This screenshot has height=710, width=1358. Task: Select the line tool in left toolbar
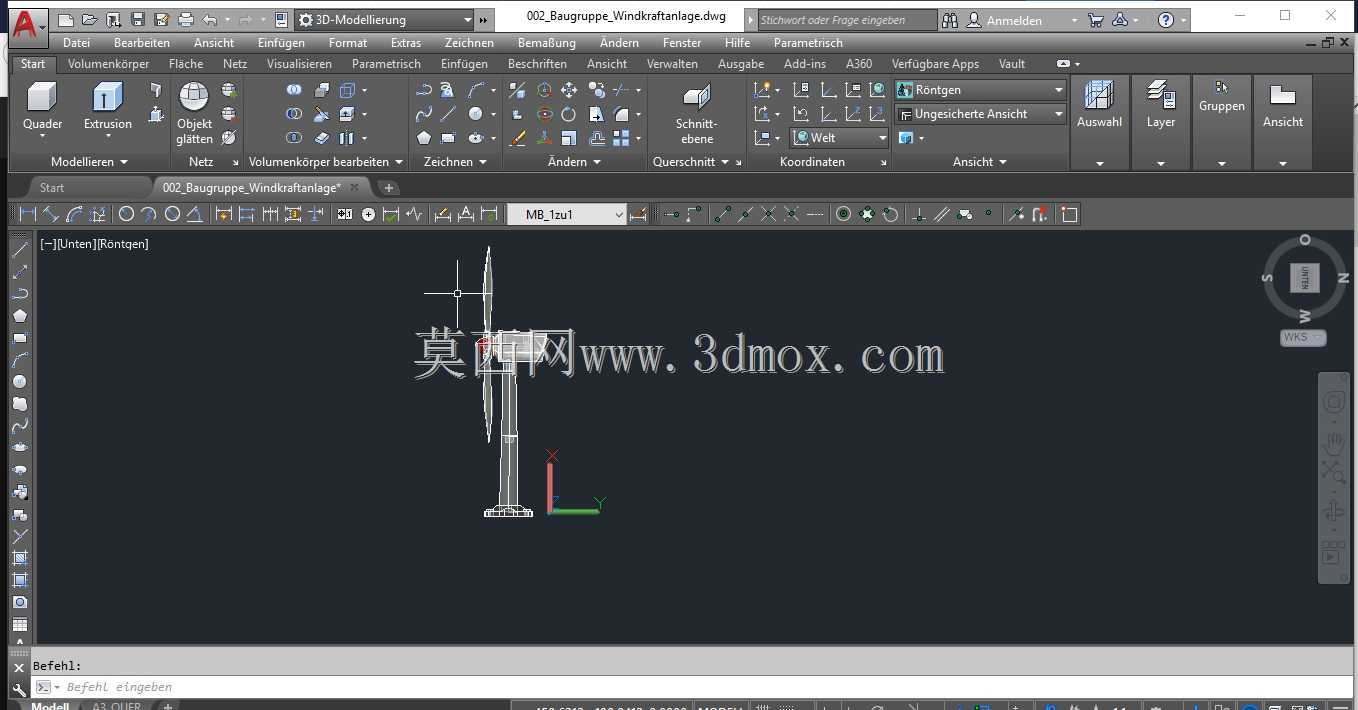pos(19,249)
